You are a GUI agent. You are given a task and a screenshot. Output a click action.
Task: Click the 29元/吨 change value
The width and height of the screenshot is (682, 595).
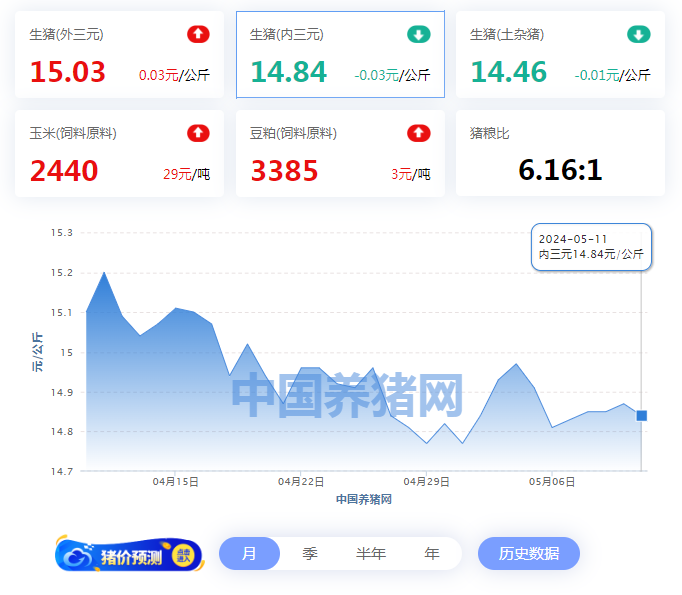(x=187, y=174)
